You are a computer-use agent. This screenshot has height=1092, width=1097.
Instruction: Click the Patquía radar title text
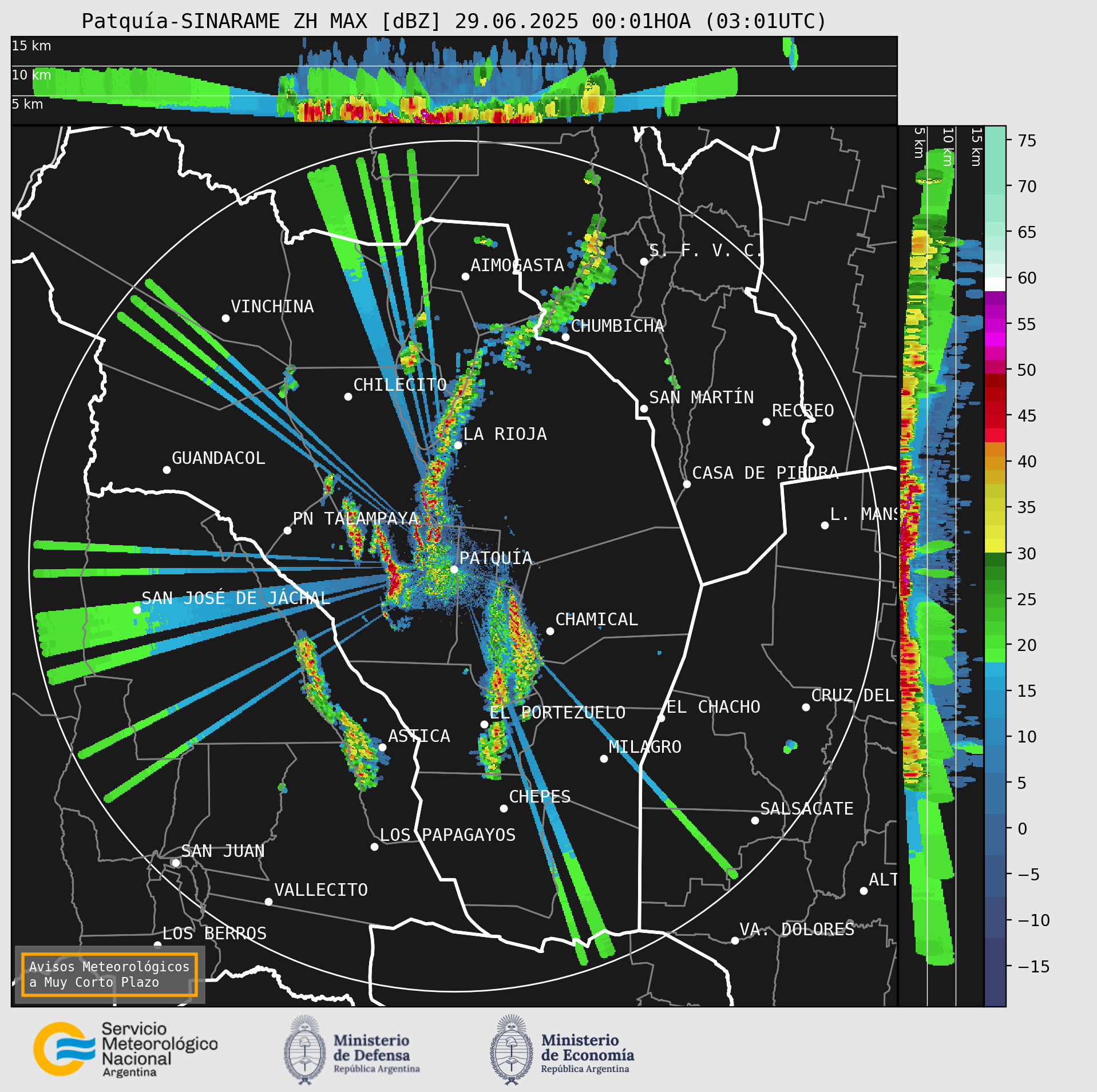coord(454,21)
